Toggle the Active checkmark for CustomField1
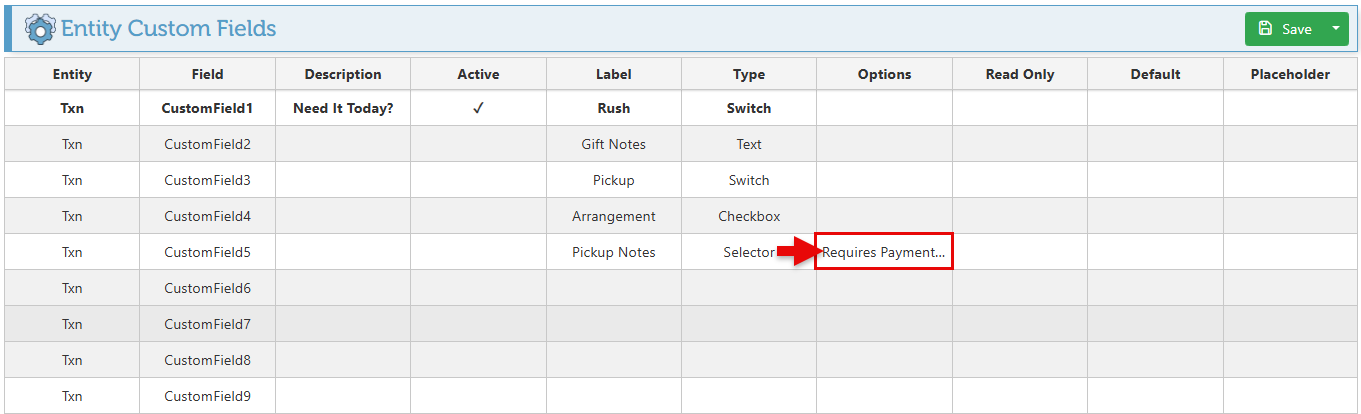The width and height of the screenshot is (1361, 414). click(x=478, y=108)
